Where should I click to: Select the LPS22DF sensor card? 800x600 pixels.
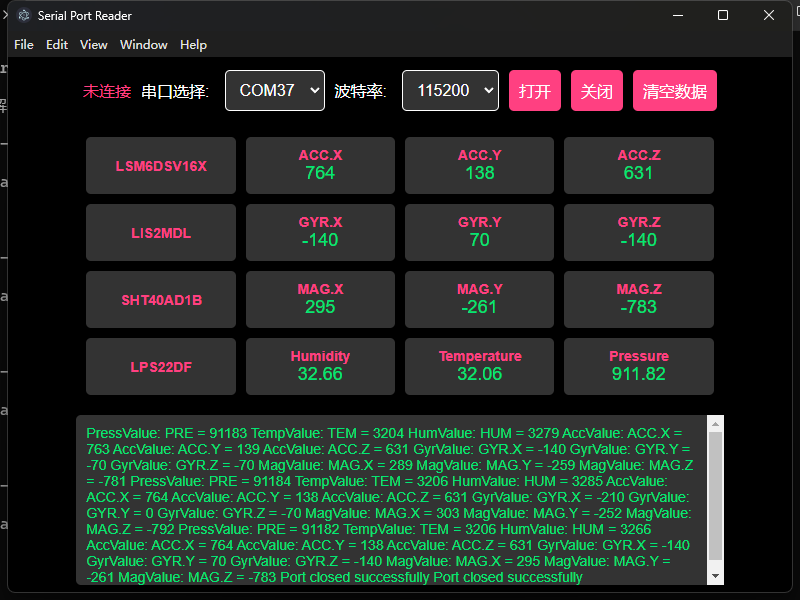point(161,366)
